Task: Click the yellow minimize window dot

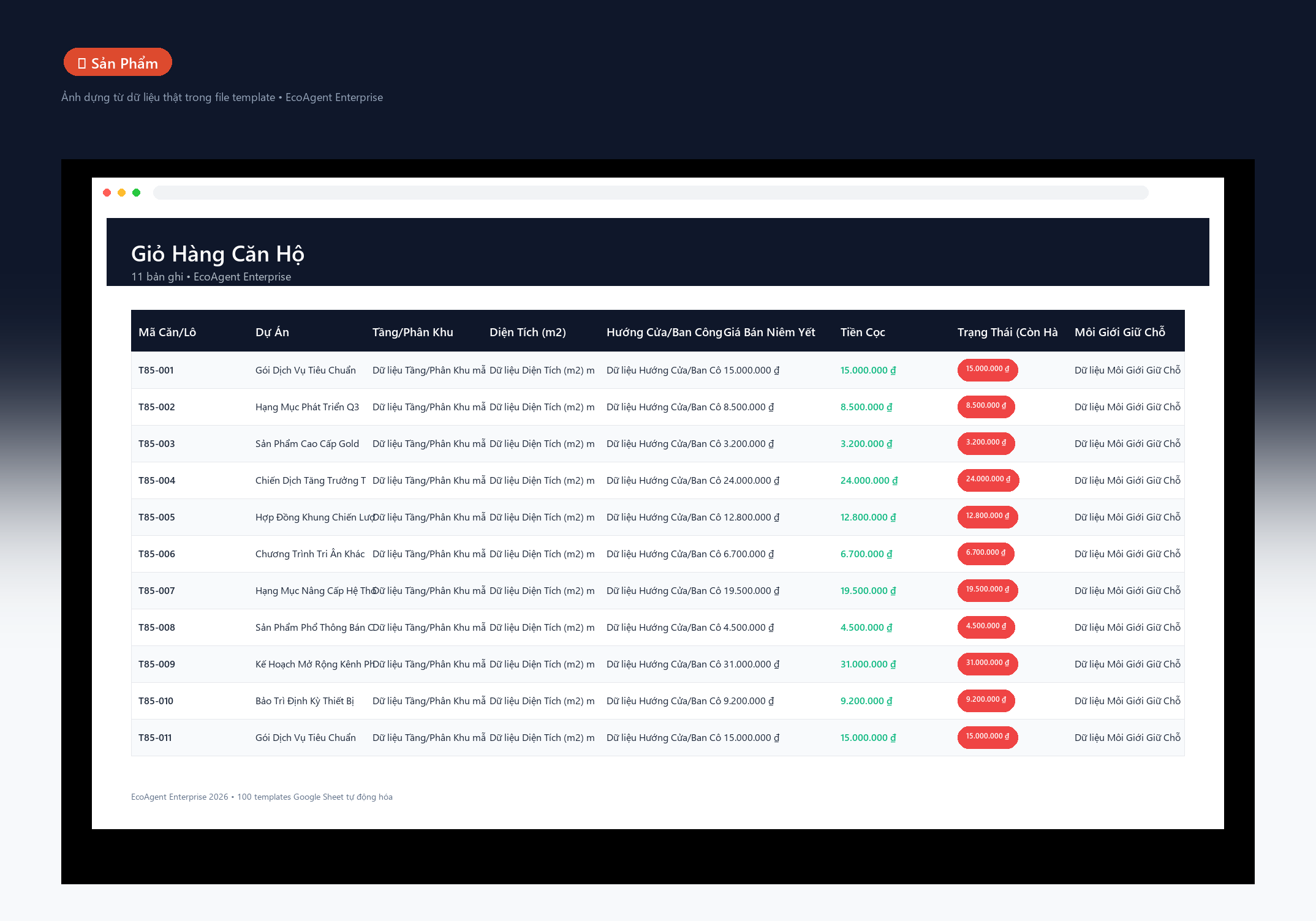Action: [x=122, y=193]
